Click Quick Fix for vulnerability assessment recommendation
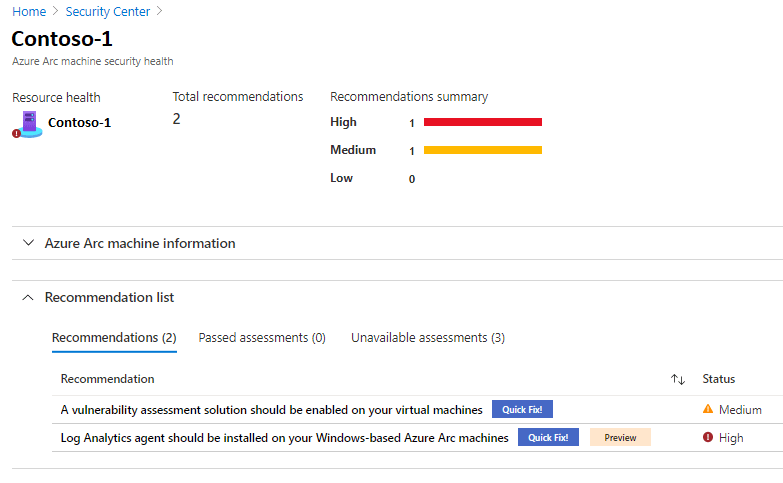The height and width of the screenshot is (483, 783). [522, 409]
